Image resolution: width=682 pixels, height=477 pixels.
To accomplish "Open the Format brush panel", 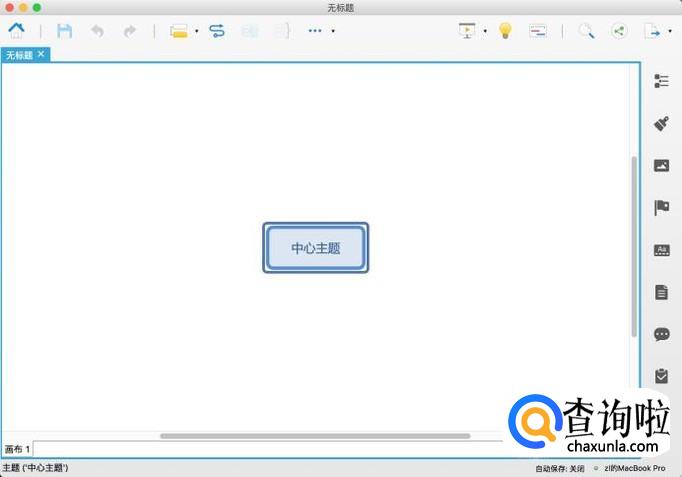I will pos(662,123).
